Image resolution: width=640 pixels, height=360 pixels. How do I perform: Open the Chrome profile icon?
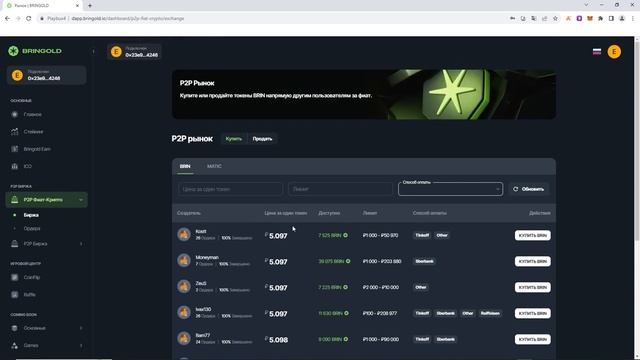(622, 18)
